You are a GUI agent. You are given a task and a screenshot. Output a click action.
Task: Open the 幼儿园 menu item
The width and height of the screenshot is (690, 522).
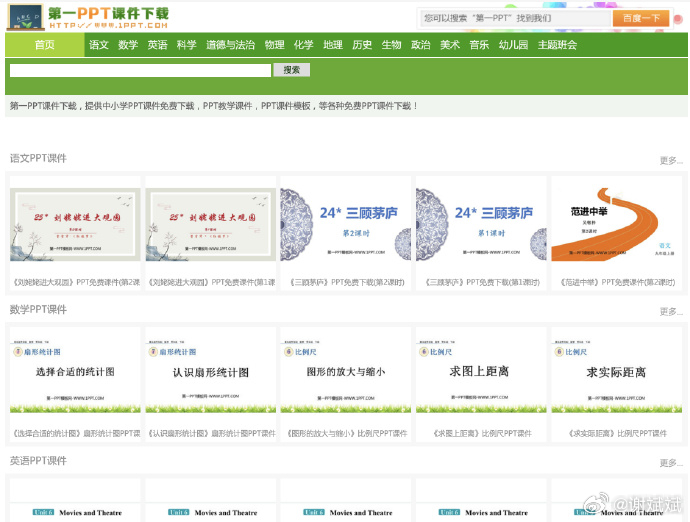(513, 45)
